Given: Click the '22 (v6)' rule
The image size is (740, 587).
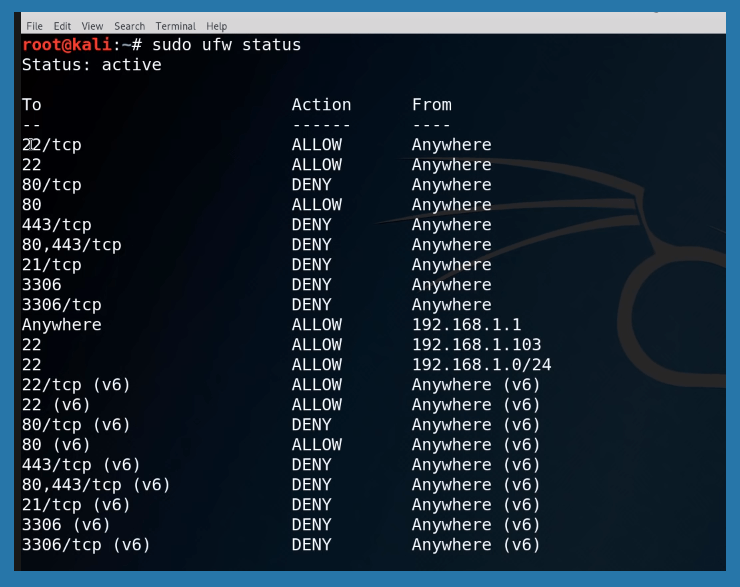Looking at the screenshot, I should tap(56, 405).
